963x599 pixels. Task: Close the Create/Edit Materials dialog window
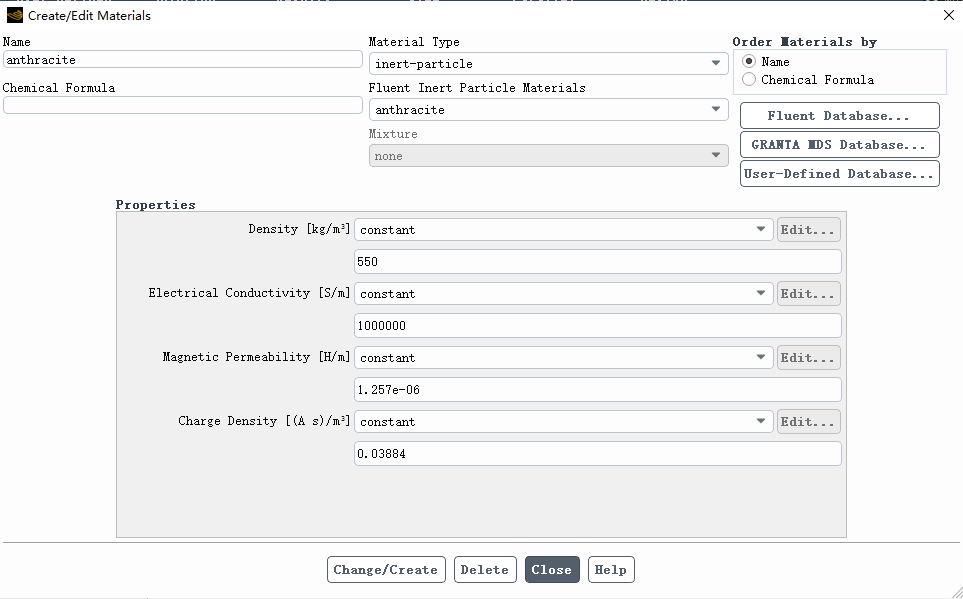[948, 15]
